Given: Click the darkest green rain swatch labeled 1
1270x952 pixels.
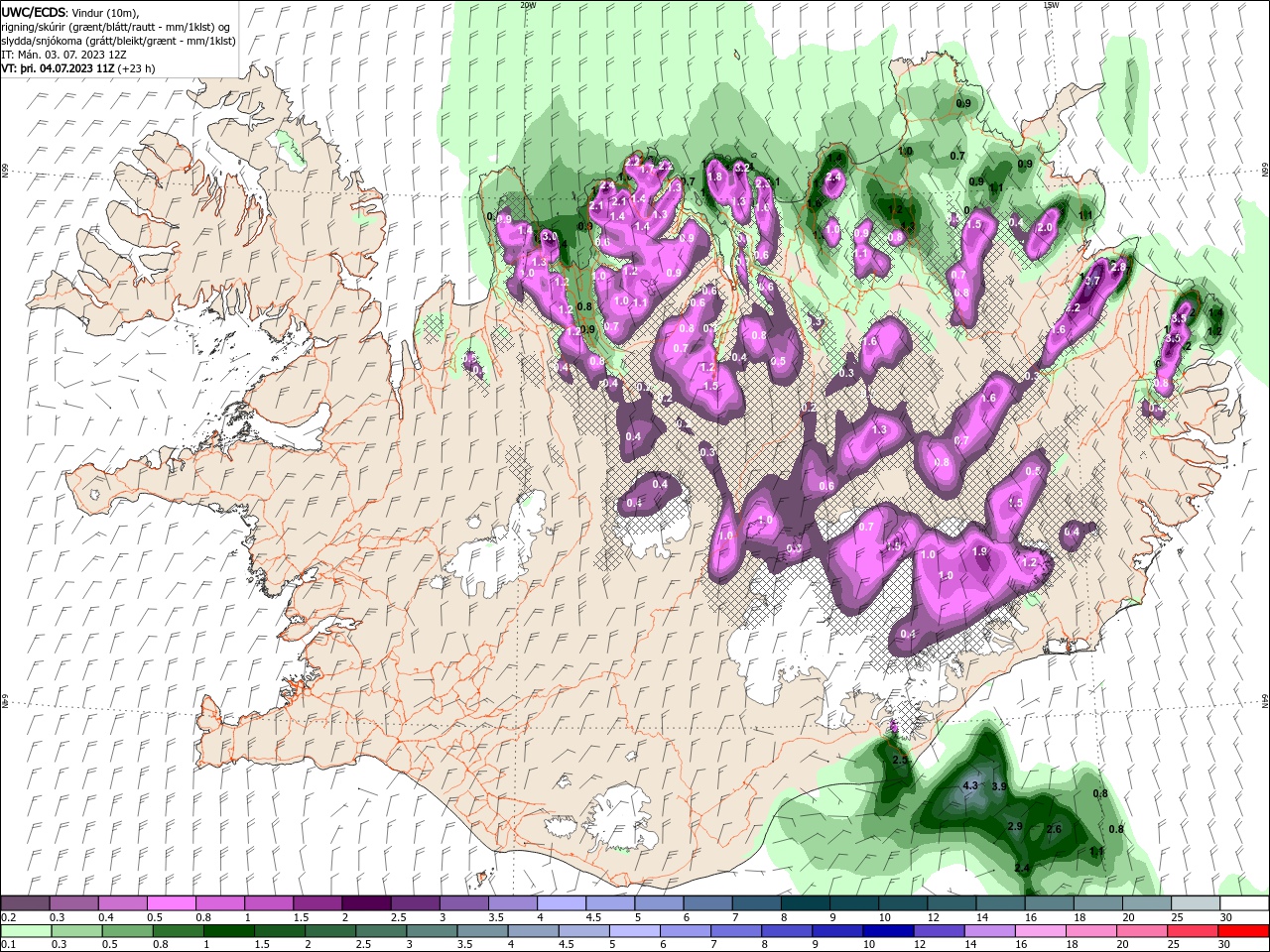Looking at the screenshot, I should pyautogui.click(x=228, y=931).
